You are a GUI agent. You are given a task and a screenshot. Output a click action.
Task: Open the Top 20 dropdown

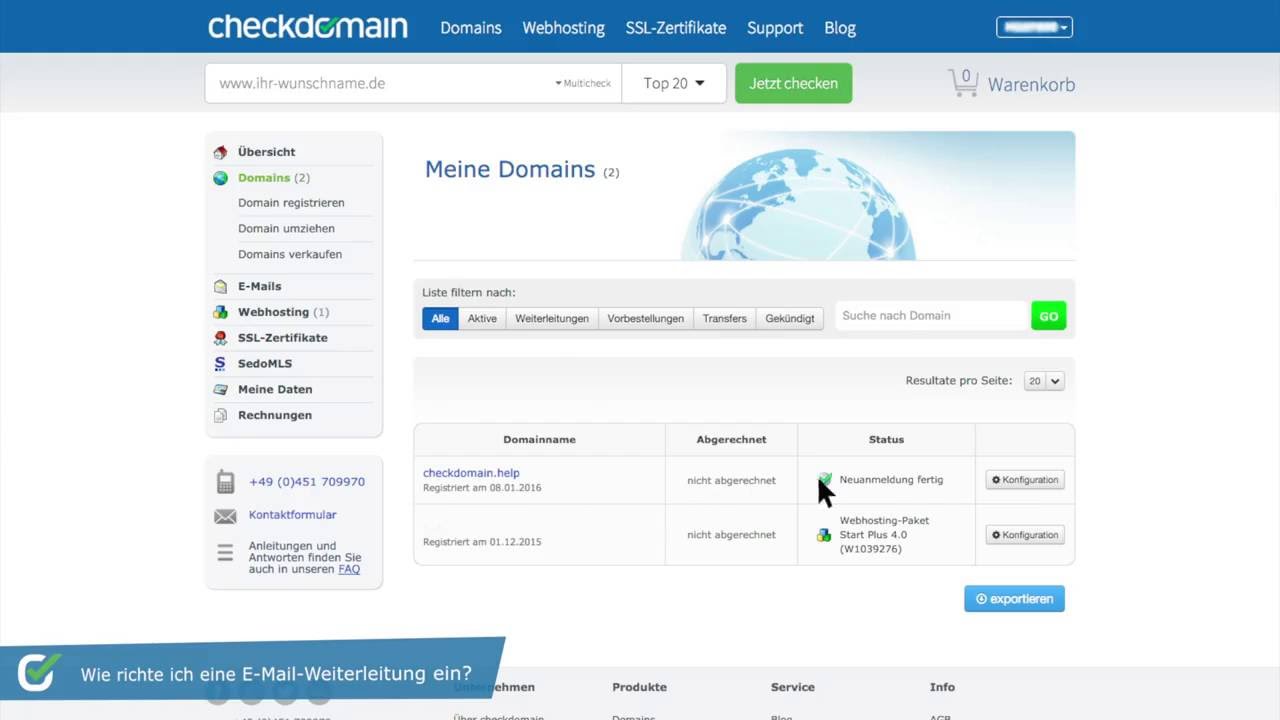pyautogui.click(x=674, y=83)
